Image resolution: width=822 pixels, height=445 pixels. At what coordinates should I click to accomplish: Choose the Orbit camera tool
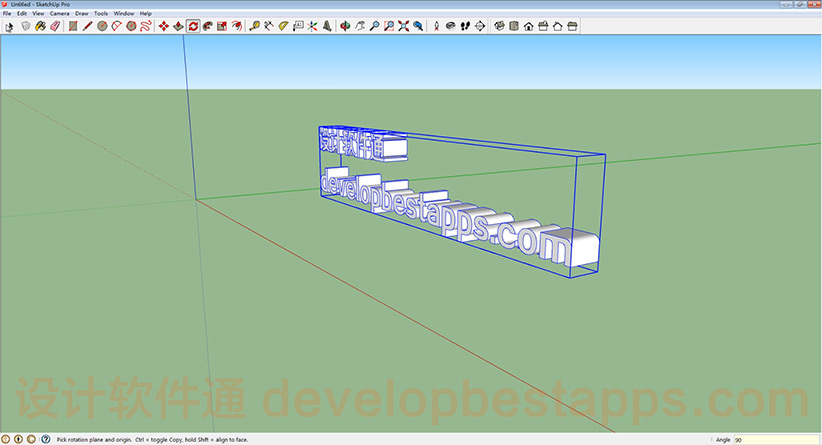pos(345,26)
